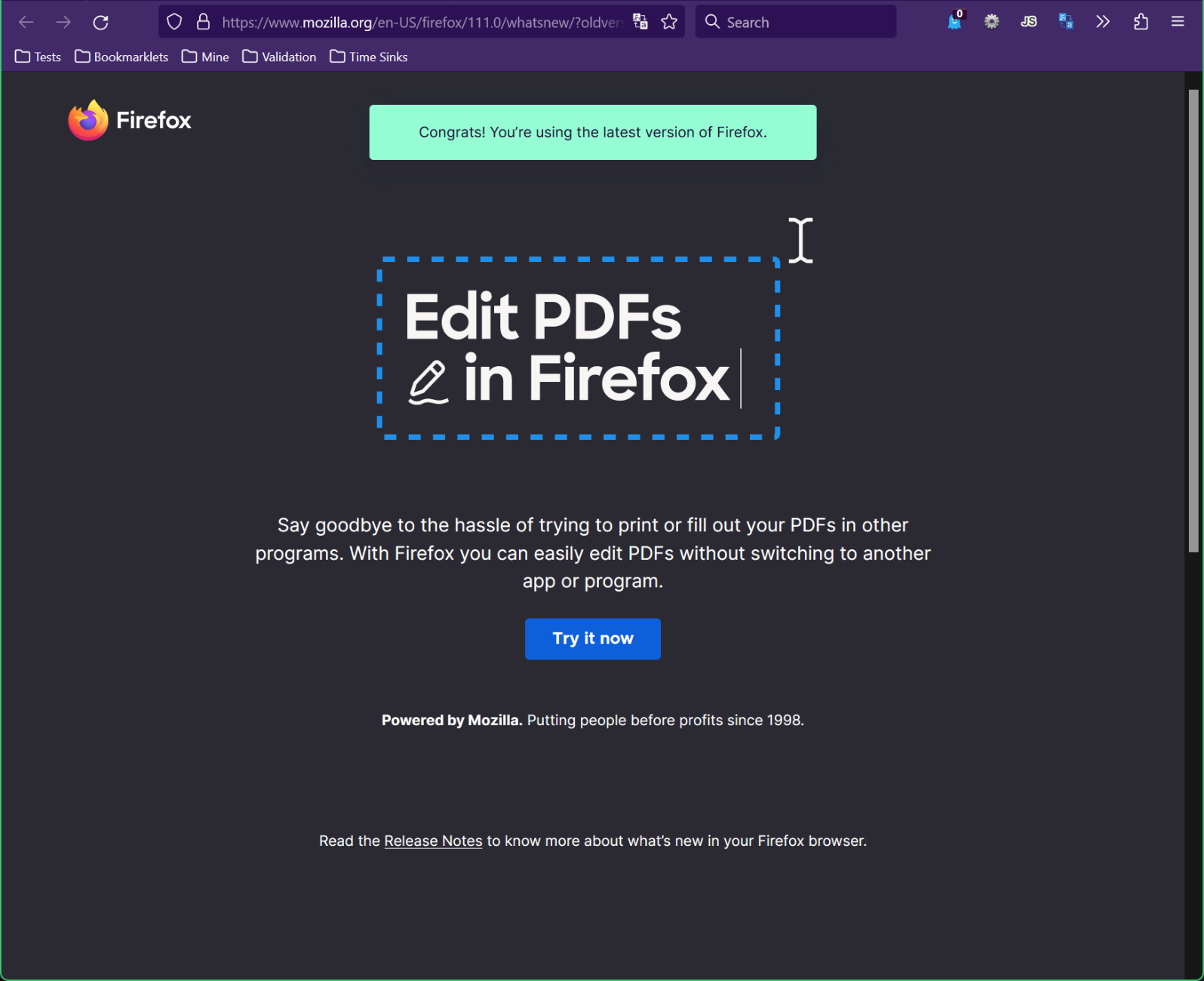Click the translate page icon in address bar
Screen dimensions: 1204x981
[640, 22]
